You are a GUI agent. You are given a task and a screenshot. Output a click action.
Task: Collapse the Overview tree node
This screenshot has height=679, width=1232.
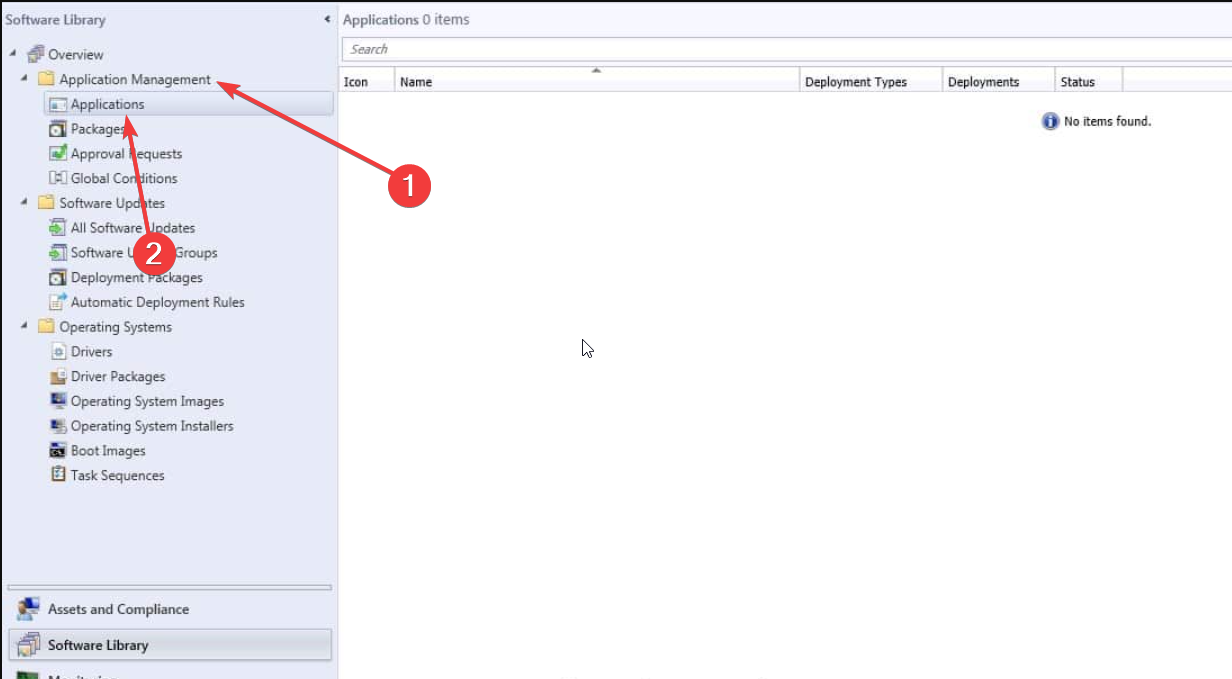pyautogui.click(x=13, y=54)
